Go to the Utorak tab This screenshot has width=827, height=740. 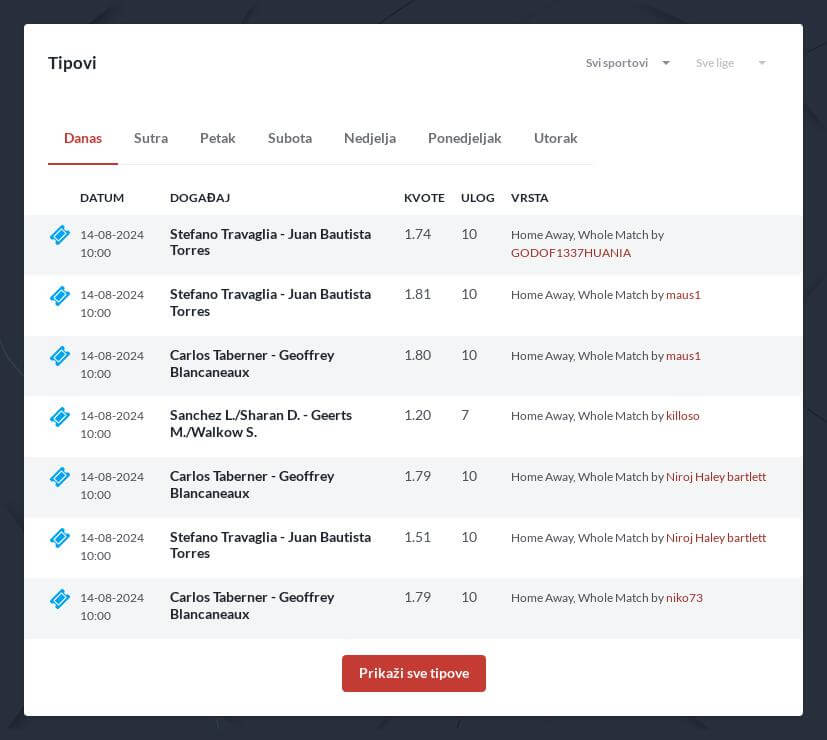pyautogui.click(x=555, y=138)
